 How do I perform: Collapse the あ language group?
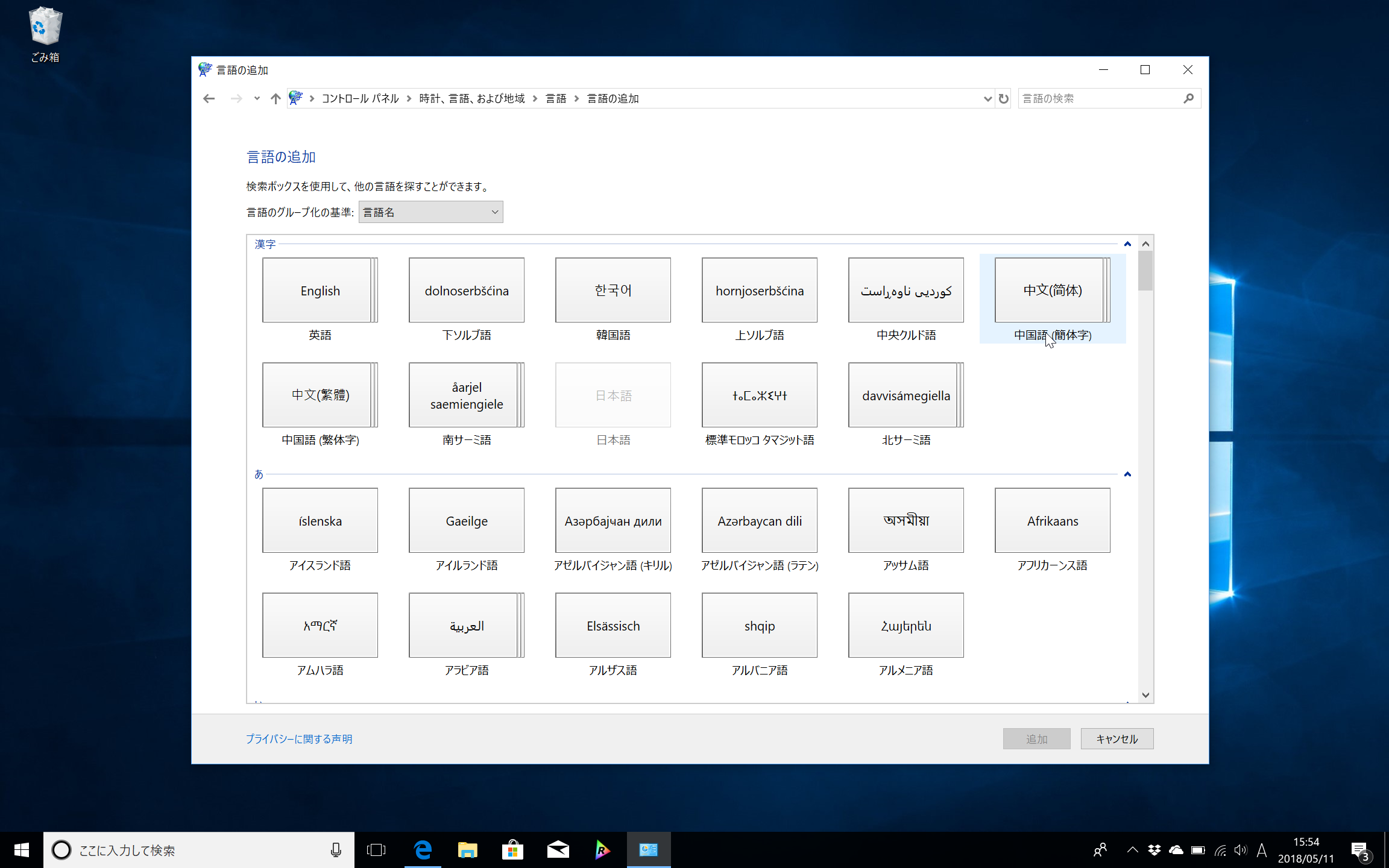pos(1126,474)
